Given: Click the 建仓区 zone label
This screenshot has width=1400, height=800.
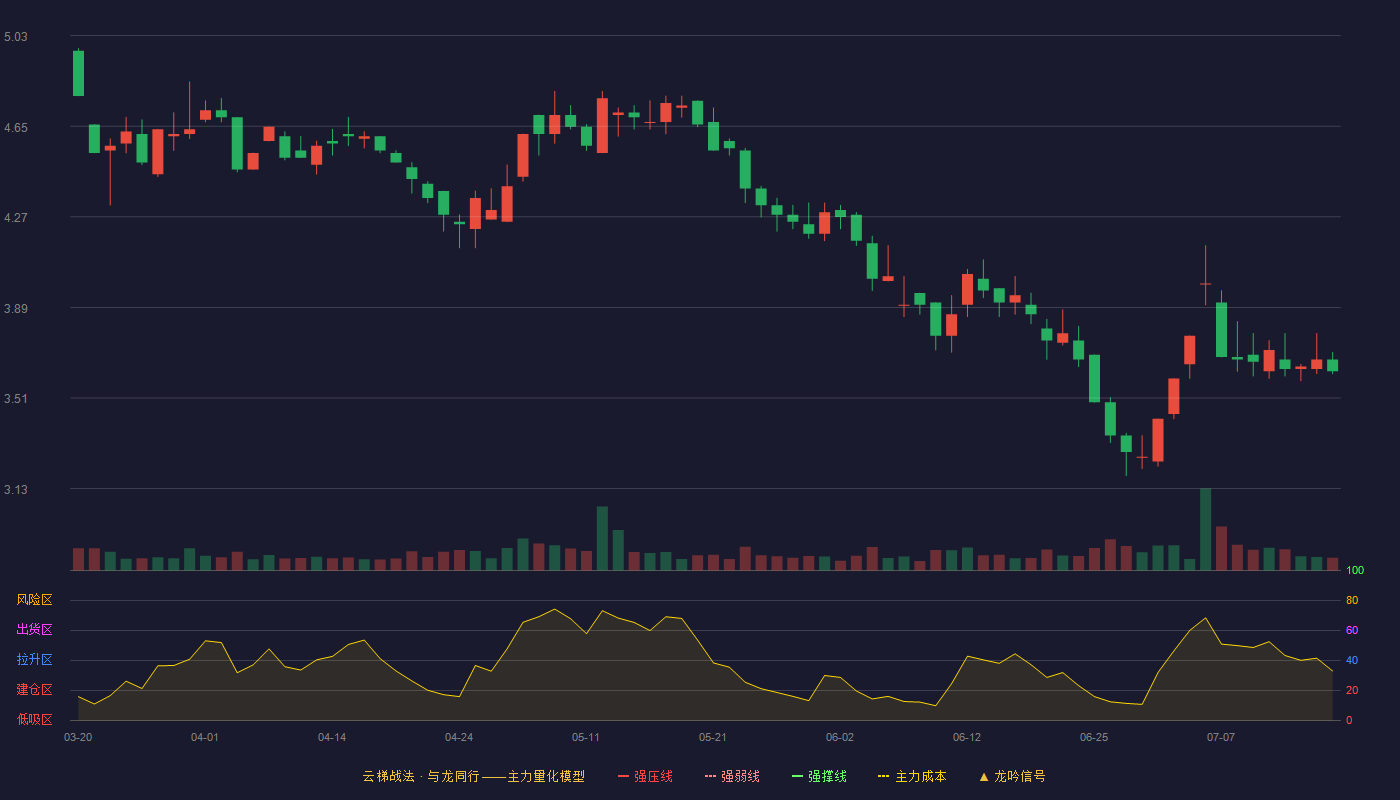Looking at the screenshot, I should coord(34,690).
